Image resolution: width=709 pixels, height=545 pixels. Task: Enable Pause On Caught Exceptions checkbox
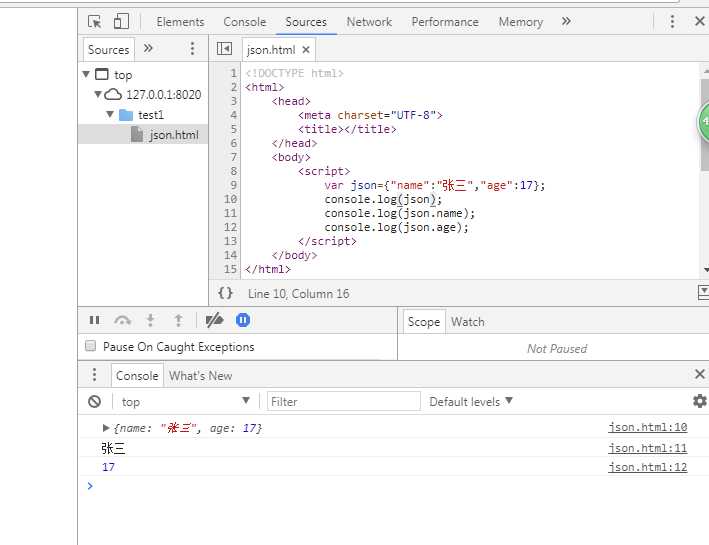pyautogui.click(x=90, y=346)
